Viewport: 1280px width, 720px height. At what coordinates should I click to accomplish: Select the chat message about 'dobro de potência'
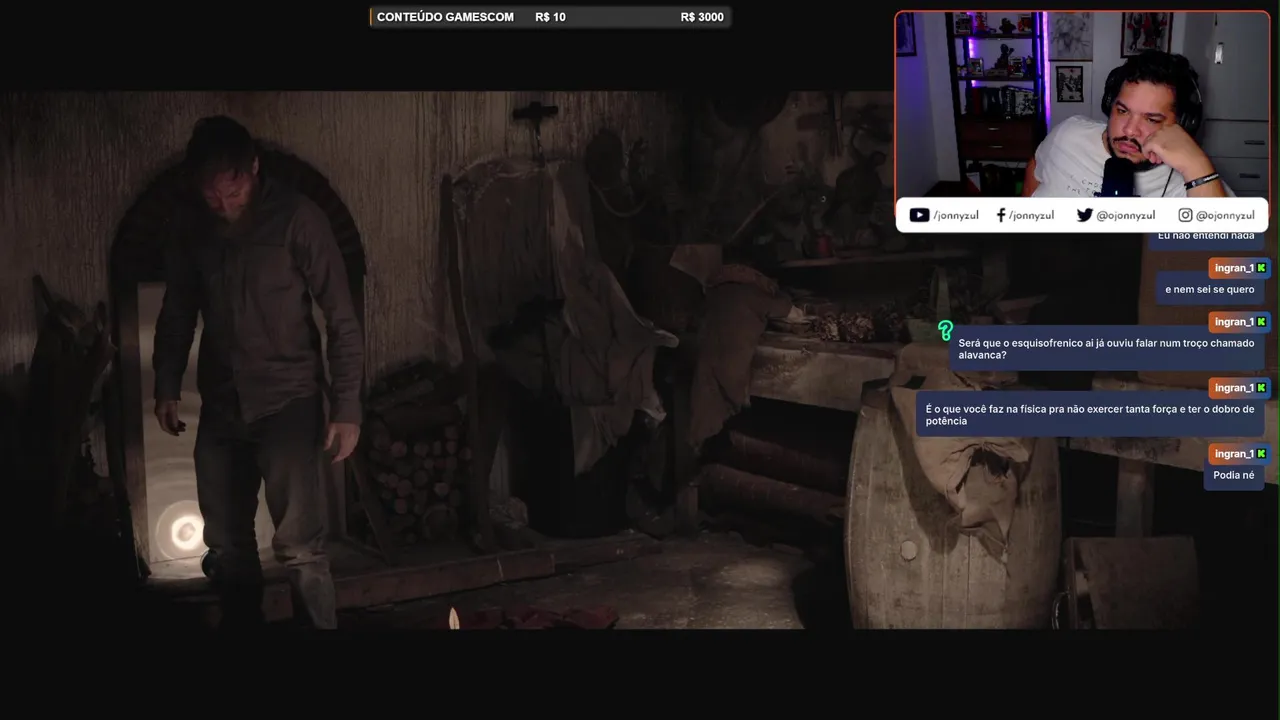pos(1090,415)
